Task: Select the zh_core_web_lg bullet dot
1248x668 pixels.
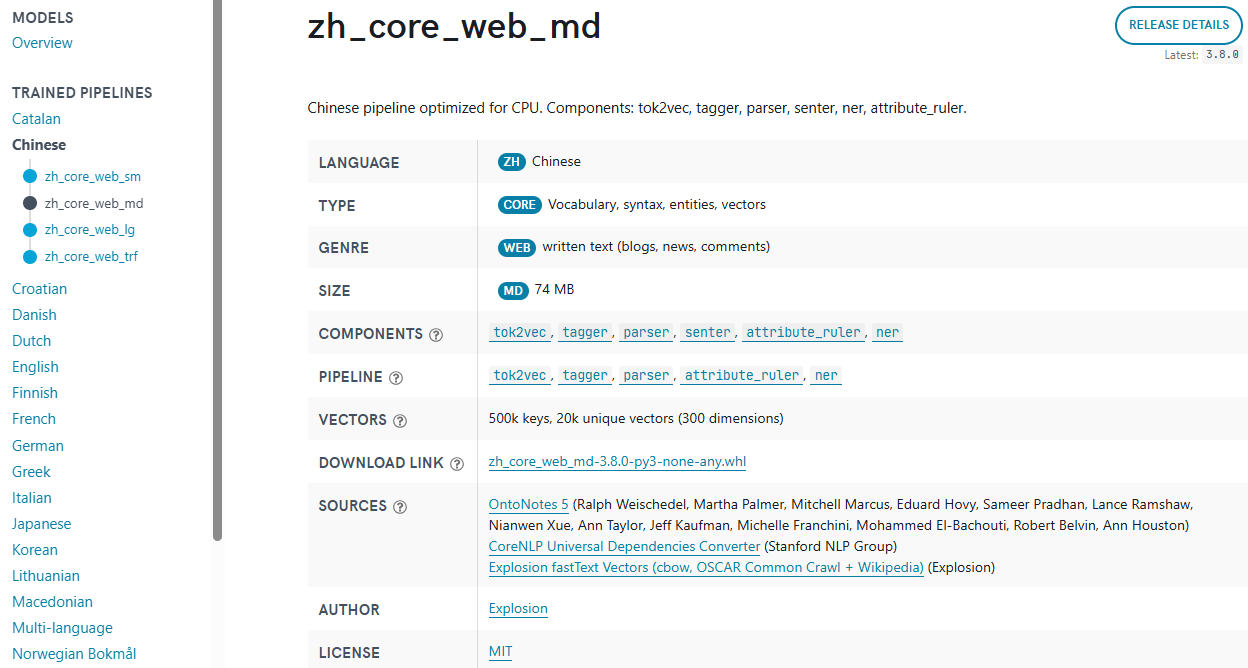Action: pos(30,230)
